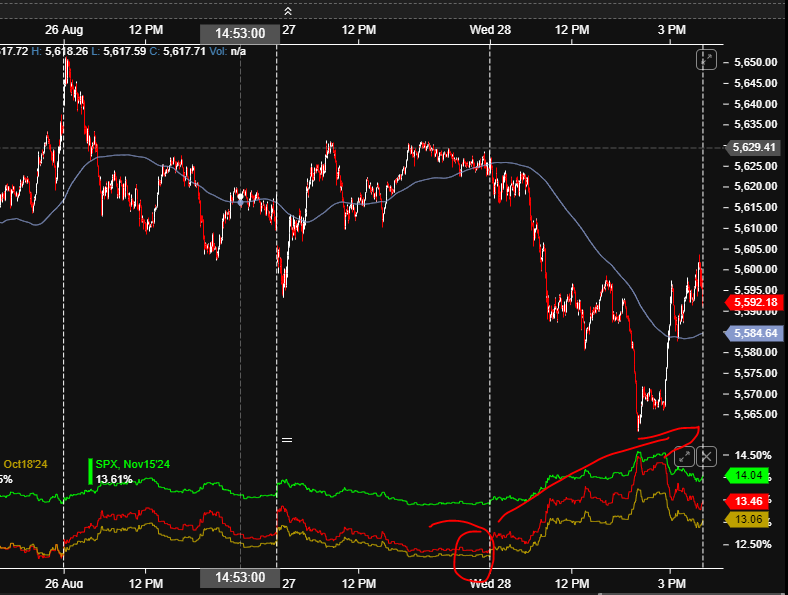Click the yellow 13.06 volatility tag

tap(748, 520)
